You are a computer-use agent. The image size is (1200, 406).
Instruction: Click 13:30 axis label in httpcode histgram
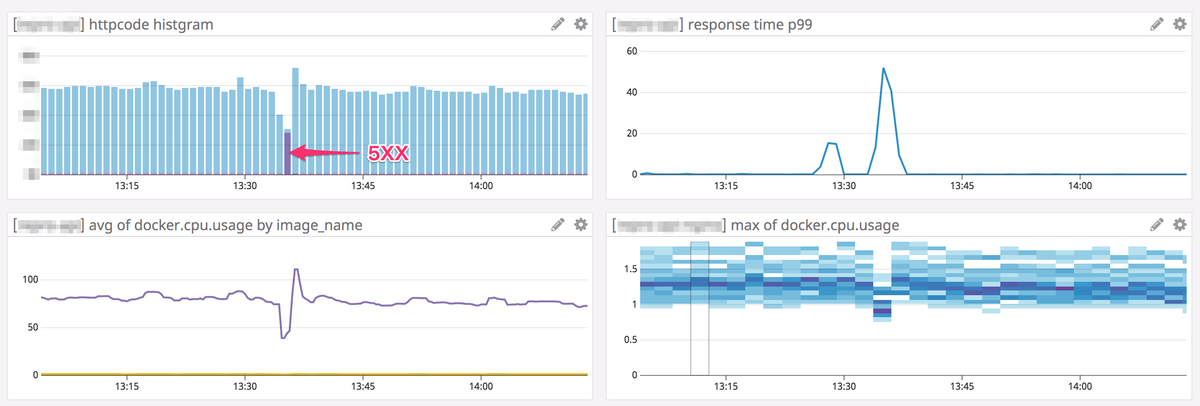coord(245,186)
